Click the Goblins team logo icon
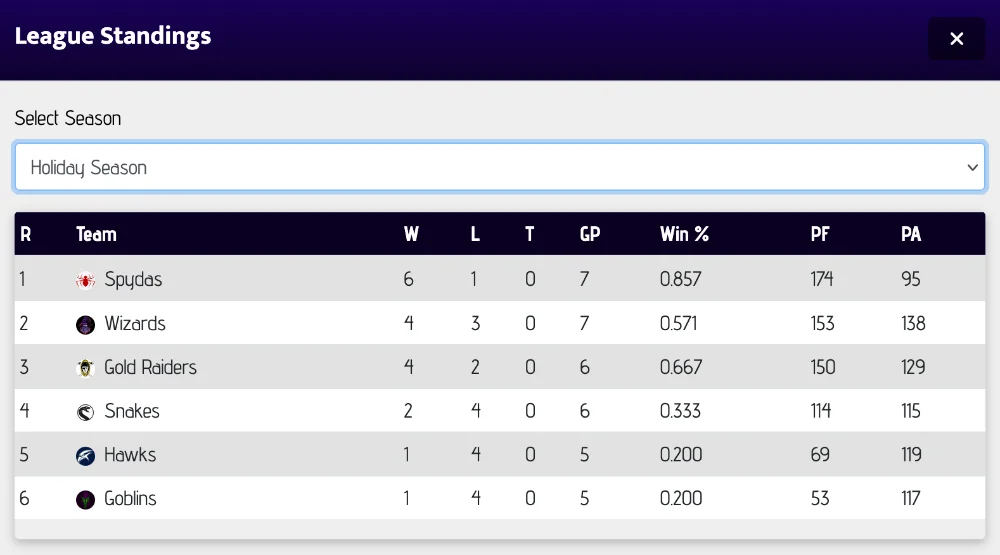The width and height of the screenshot is (1000, 555). tap(86, 499)
